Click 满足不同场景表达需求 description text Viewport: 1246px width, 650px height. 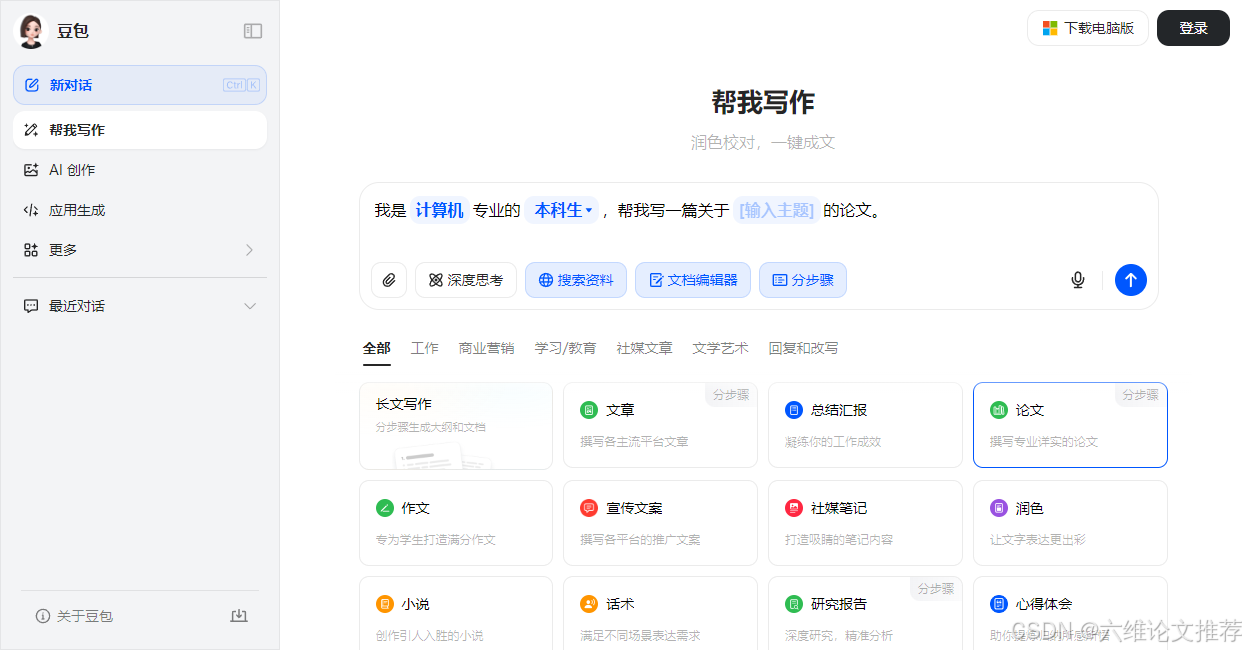pyautogui.click(x=640, y=635)
